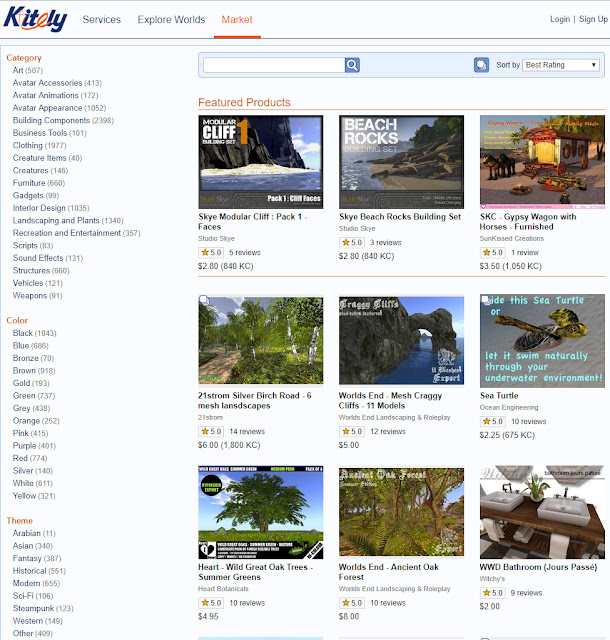The height and width of the screenshot is (640, 610).
Task: Open the Sort by Best Rating dropdown
Action: coord(561,65)
